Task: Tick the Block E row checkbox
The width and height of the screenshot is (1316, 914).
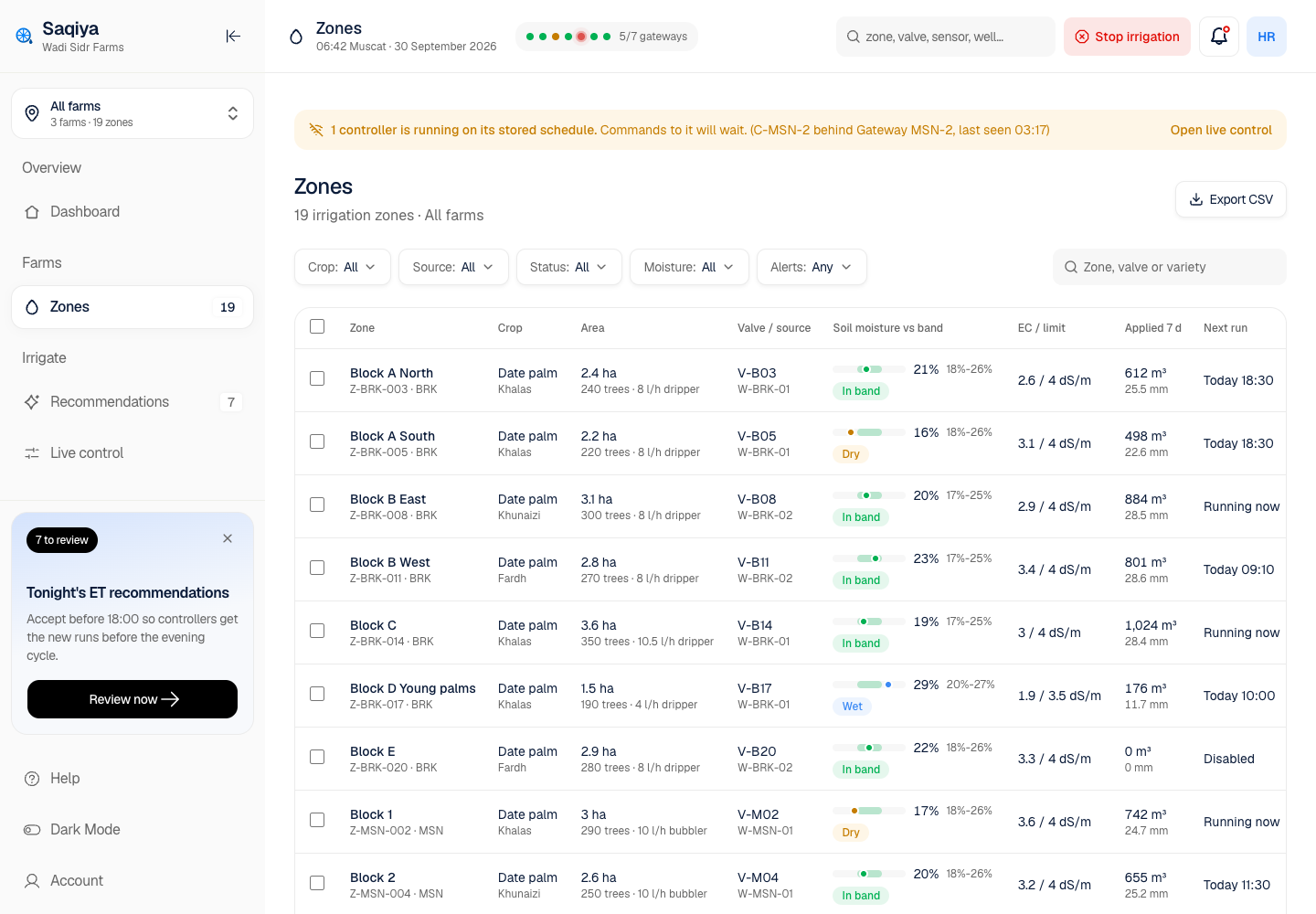Action: (x=317, y=757)
